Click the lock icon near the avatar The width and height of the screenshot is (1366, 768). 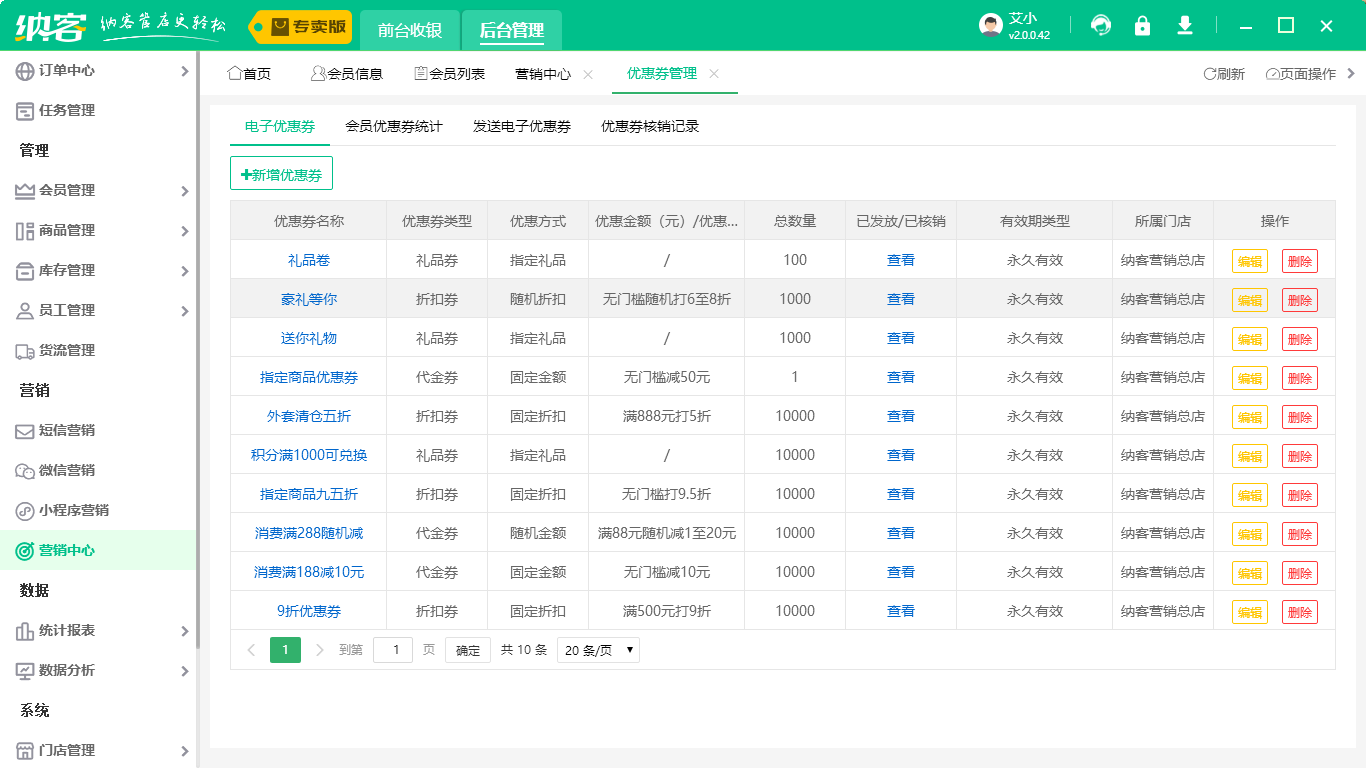click(1142, 25)
